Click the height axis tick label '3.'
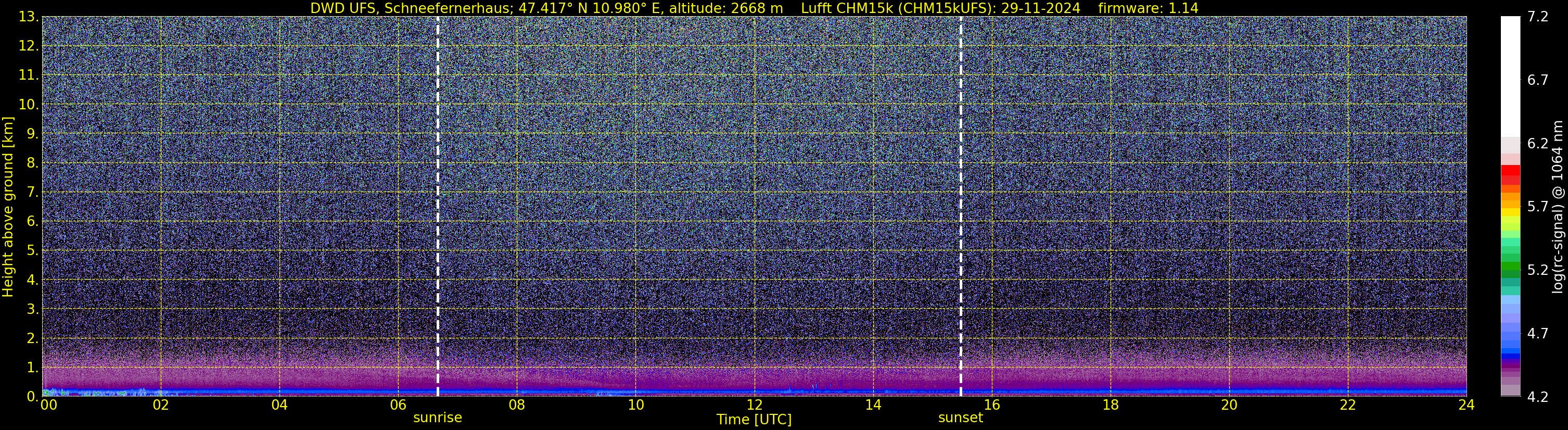 click(x=33, y=309)
